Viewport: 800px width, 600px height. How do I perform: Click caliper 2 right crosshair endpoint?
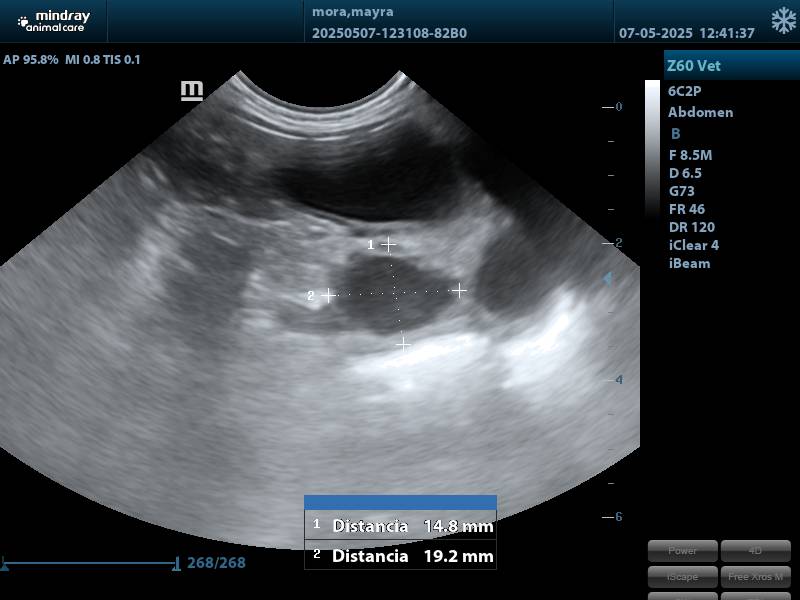[459, 291]
